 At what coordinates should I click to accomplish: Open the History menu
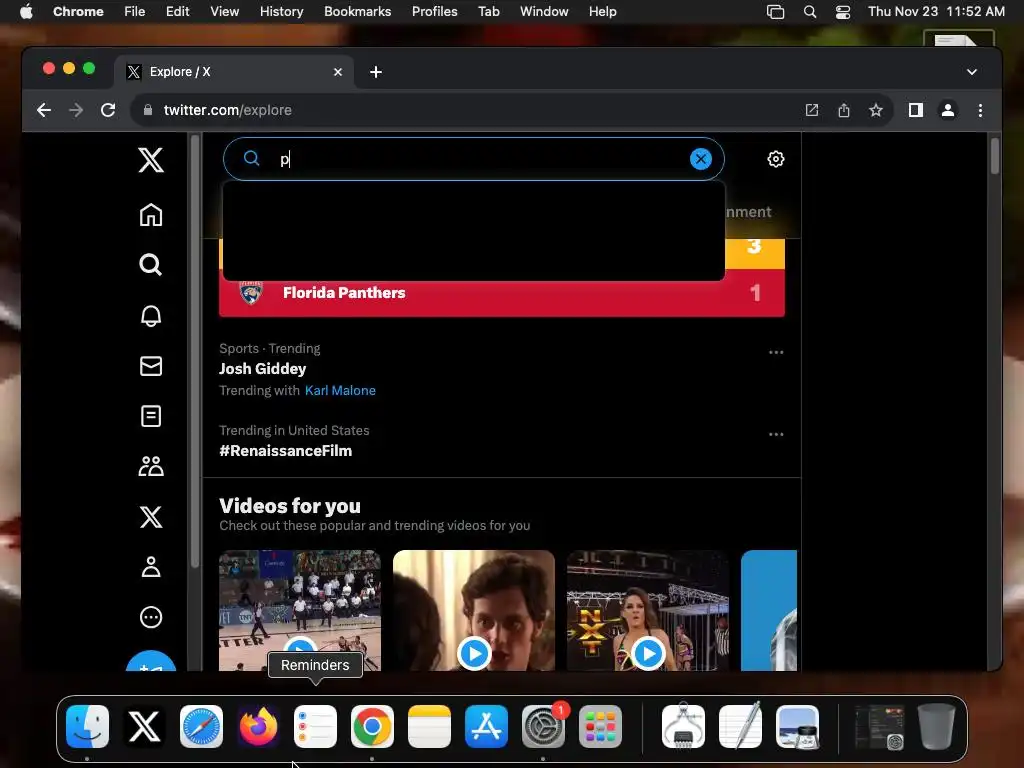coord(281,12)
